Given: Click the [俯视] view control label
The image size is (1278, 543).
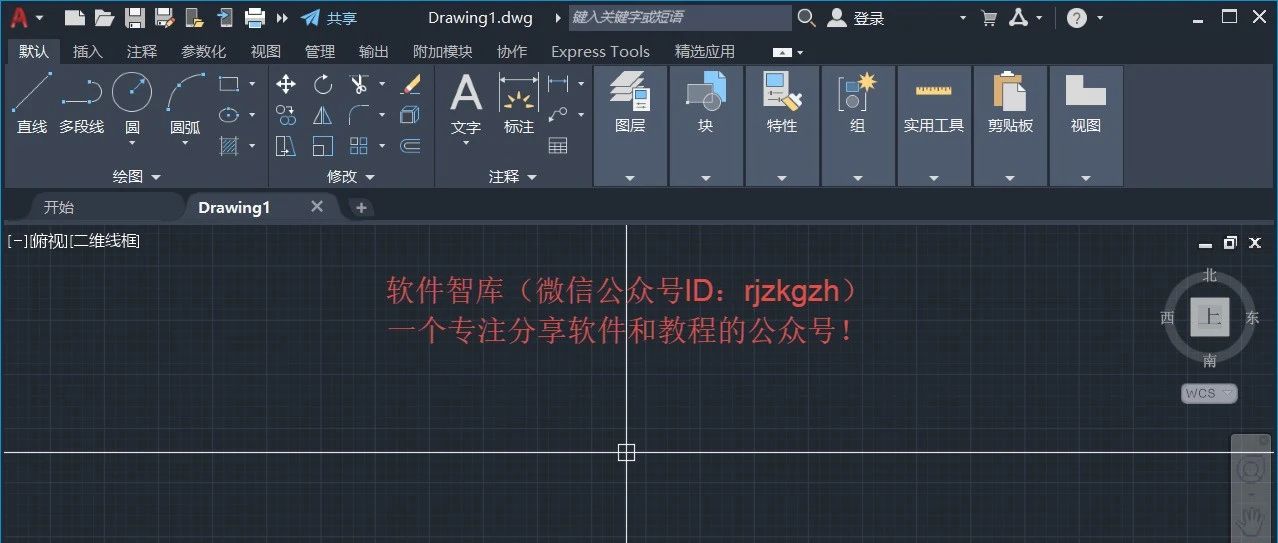Looking at the screenshot, I should [x=47, y=240].
